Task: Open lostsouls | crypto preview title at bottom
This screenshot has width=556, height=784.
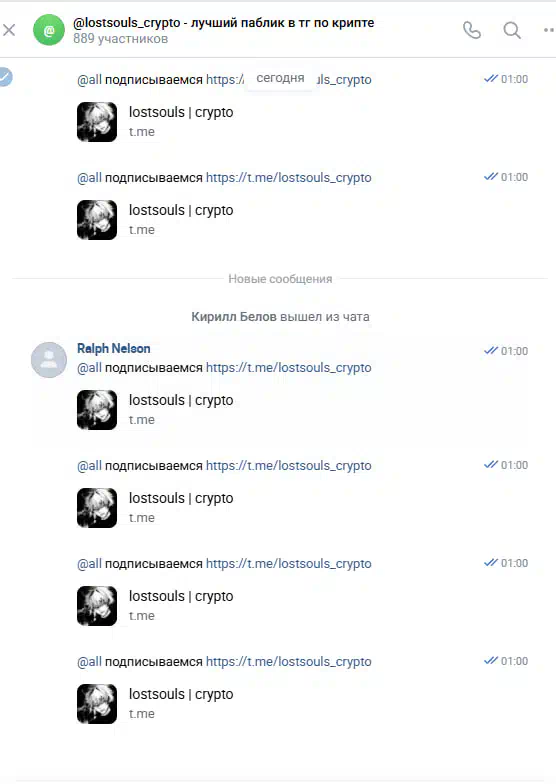Action: tap(181, 694)
